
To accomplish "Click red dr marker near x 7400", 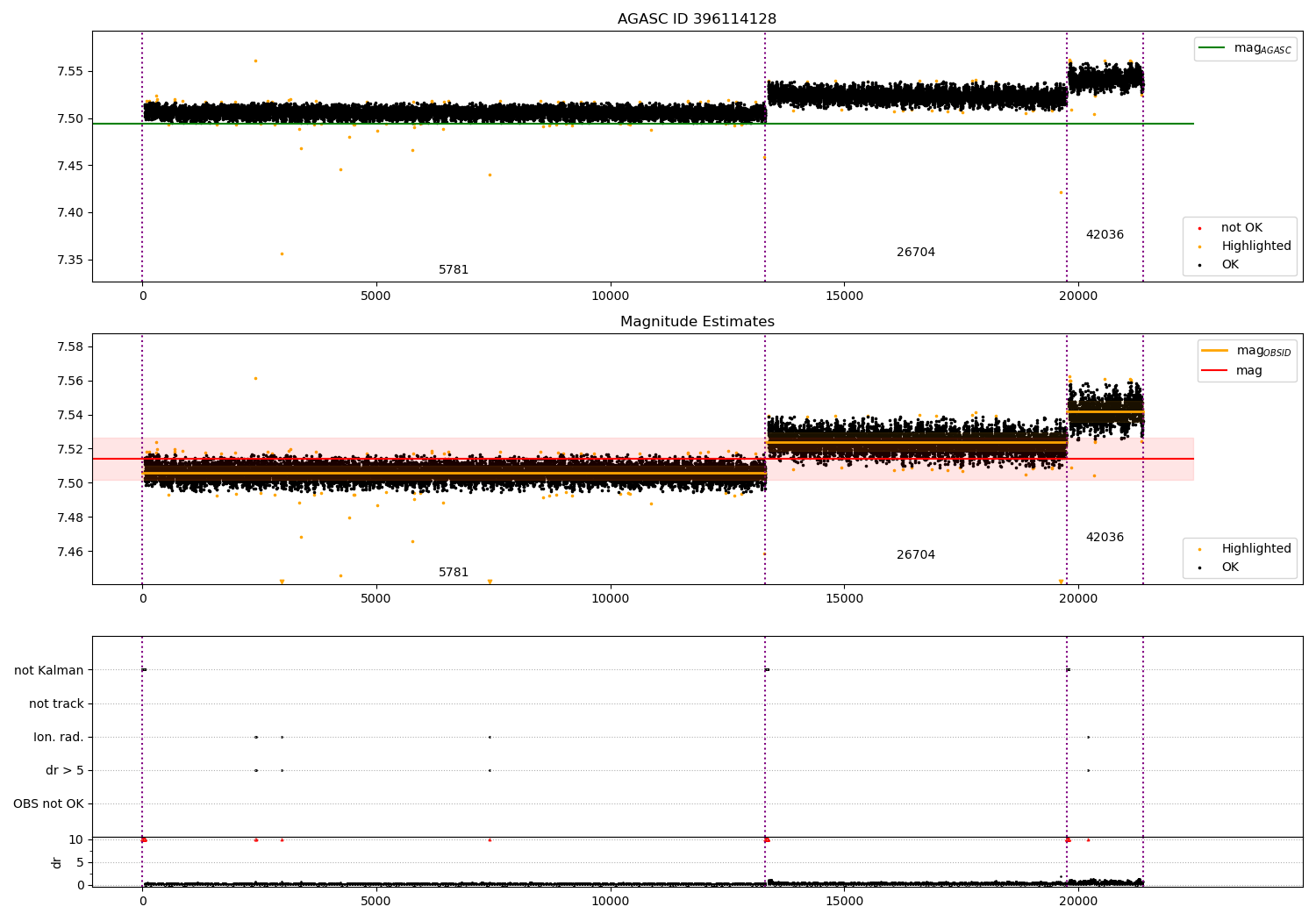I will [490, 839].
